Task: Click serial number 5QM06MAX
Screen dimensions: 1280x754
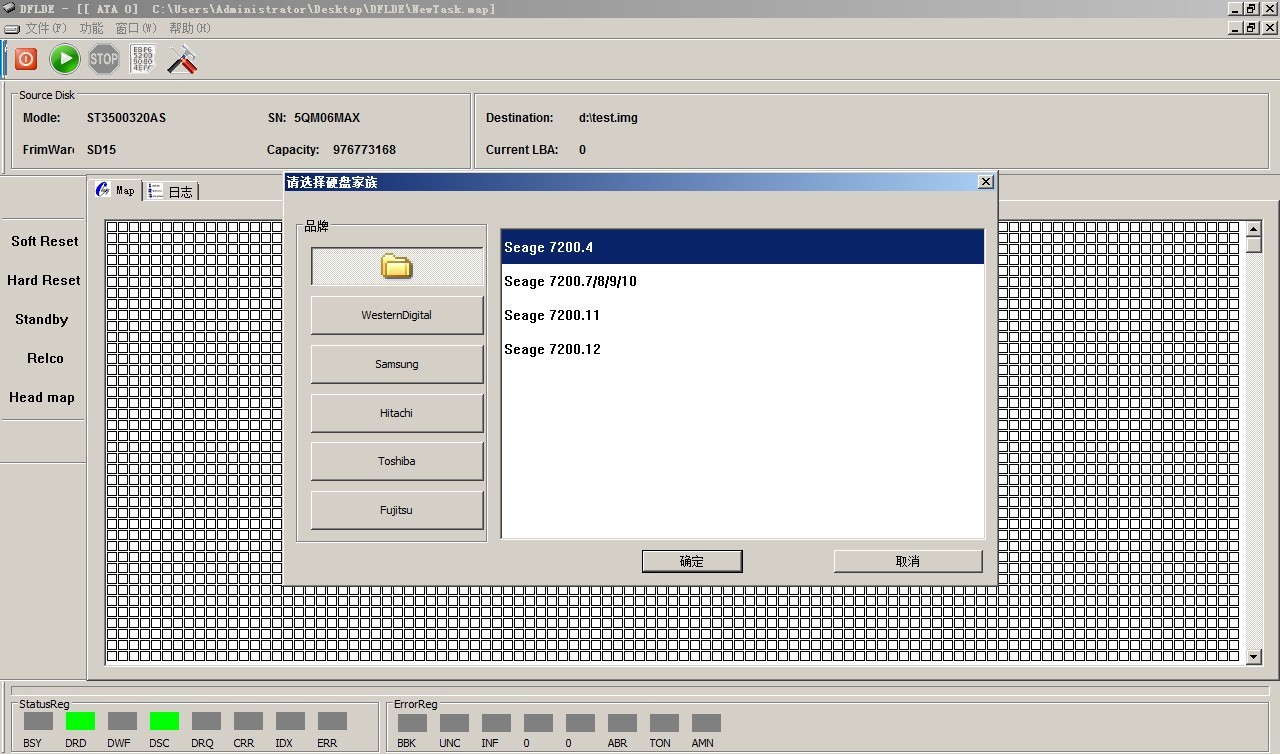Action: coord(327,118)
